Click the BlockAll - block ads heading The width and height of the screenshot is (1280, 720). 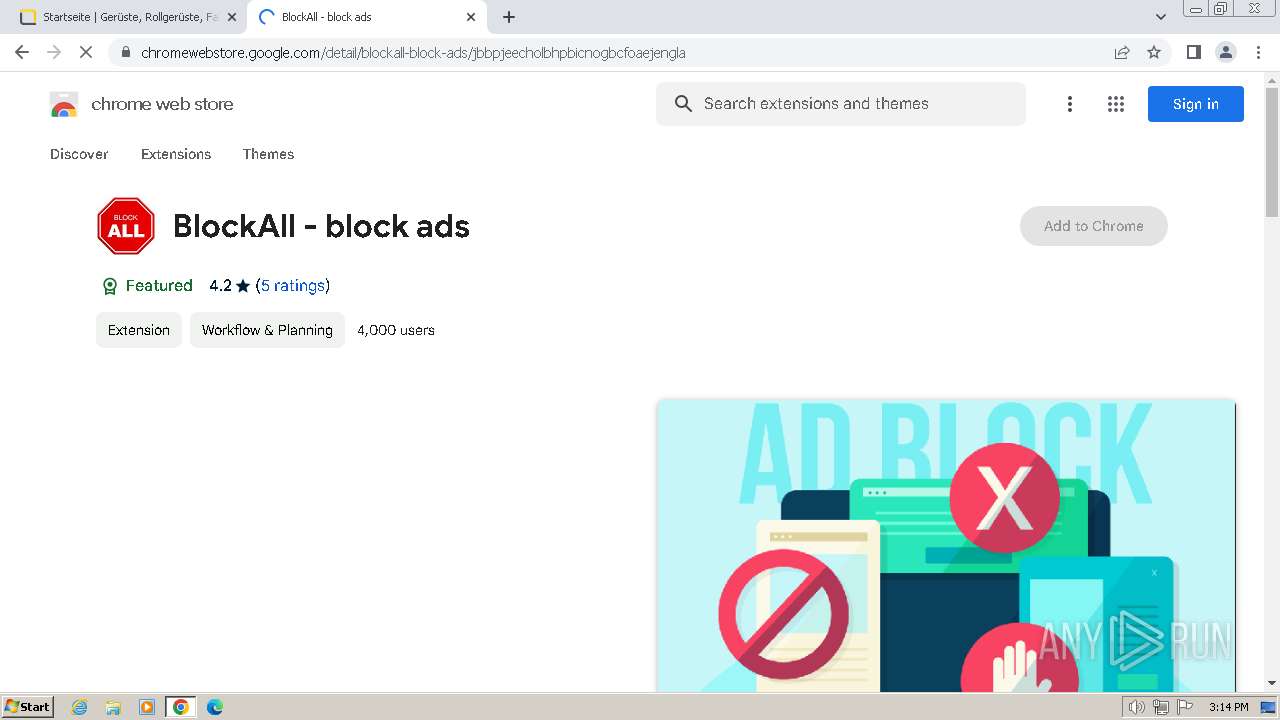coord(321,227)
